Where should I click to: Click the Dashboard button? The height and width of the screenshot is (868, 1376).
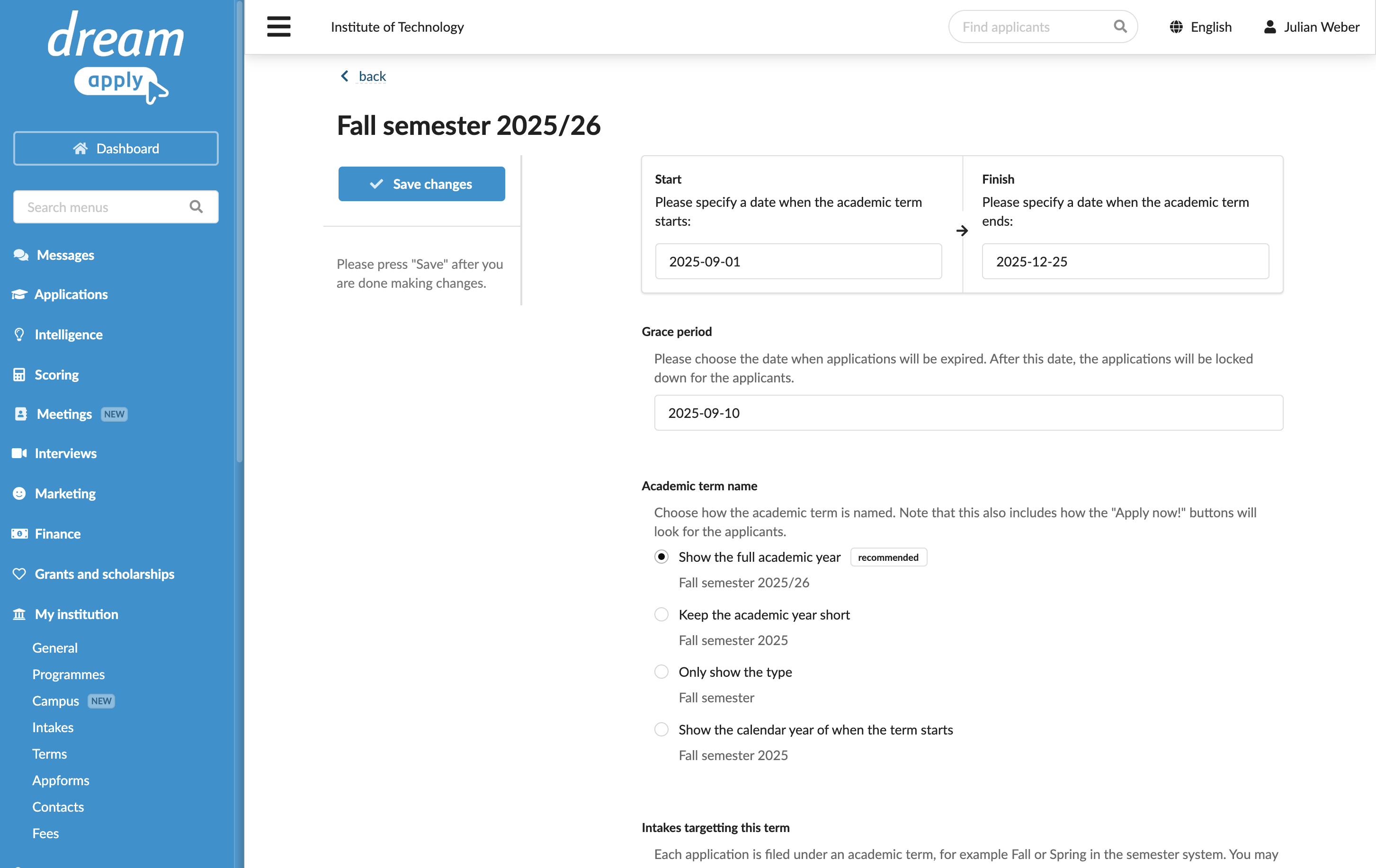tap(116, 149)
